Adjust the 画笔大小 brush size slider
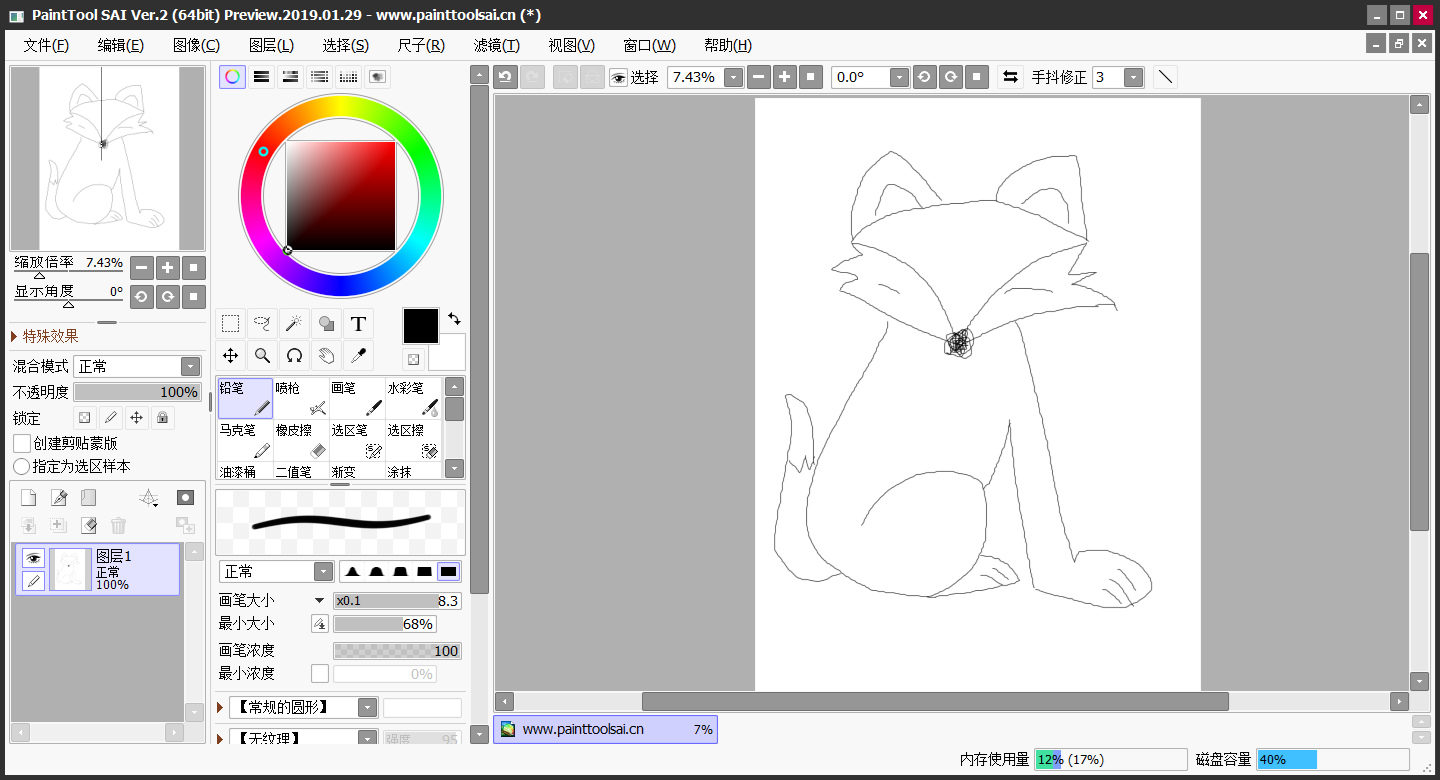1440x780 pixels. click(x=397, y=601)
